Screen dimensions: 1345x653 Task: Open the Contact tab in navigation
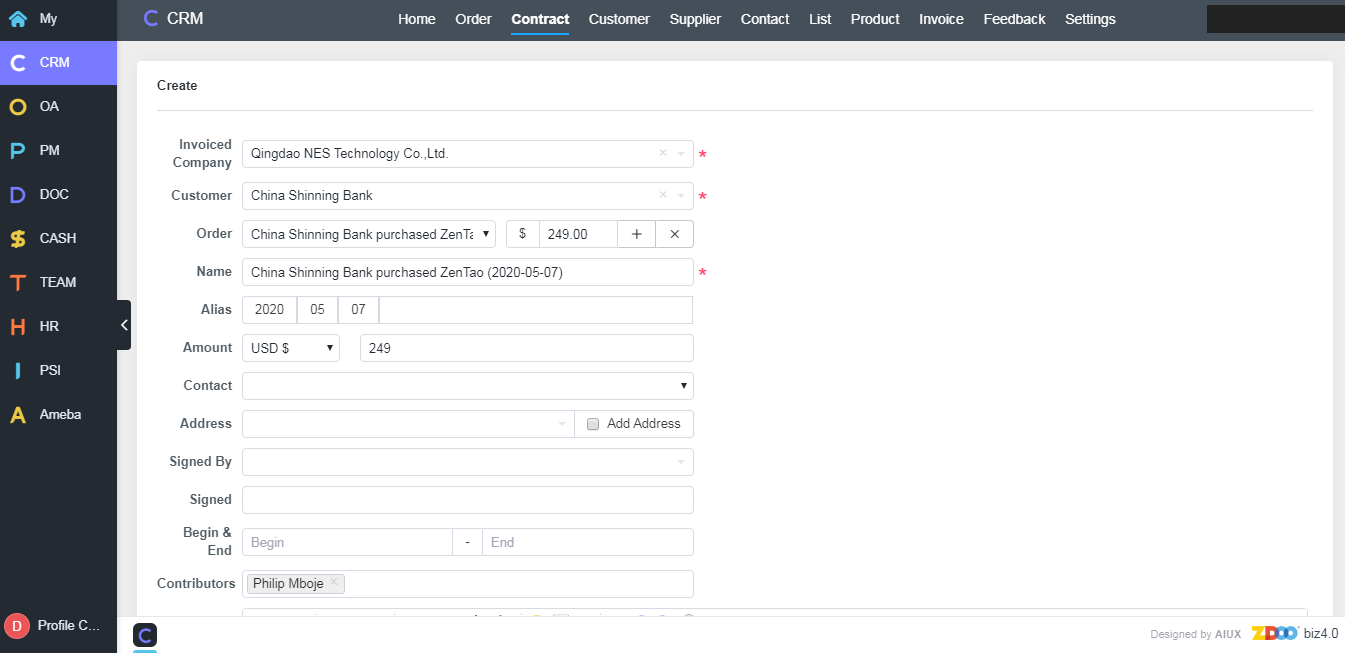[765, 19]
